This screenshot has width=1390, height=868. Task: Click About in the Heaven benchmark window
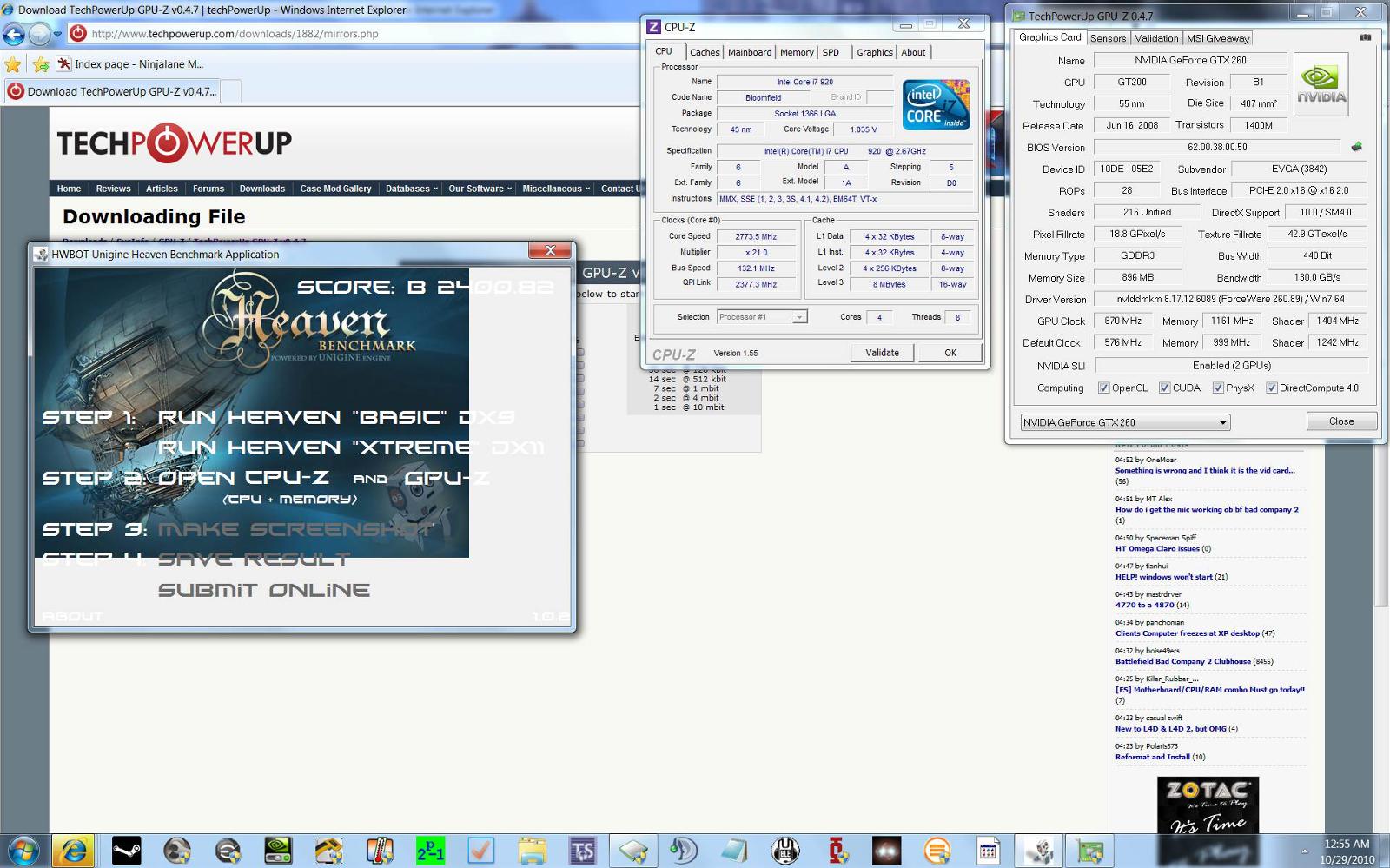[72, 616]
